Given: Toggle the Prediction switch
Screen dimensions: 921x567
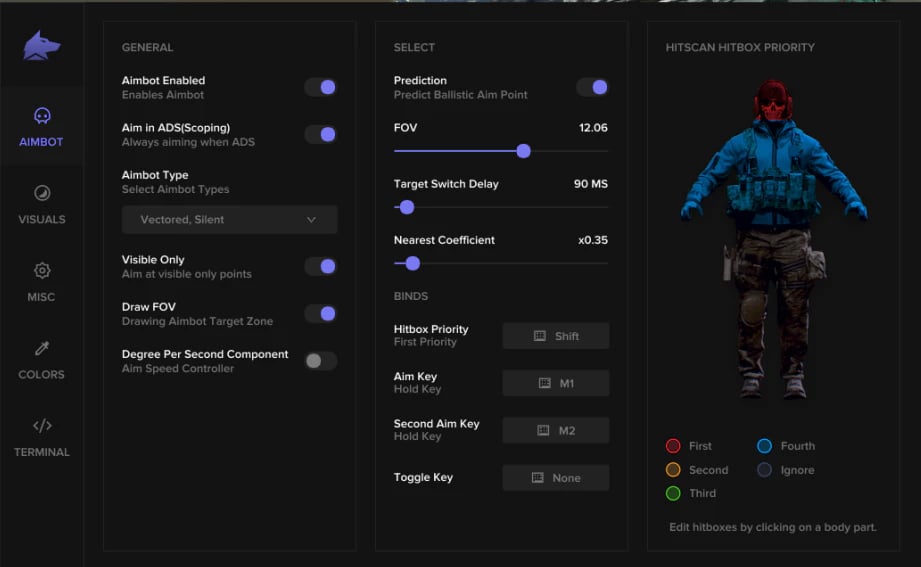Looking at the screenshot, I should click(x=593, y=87).
